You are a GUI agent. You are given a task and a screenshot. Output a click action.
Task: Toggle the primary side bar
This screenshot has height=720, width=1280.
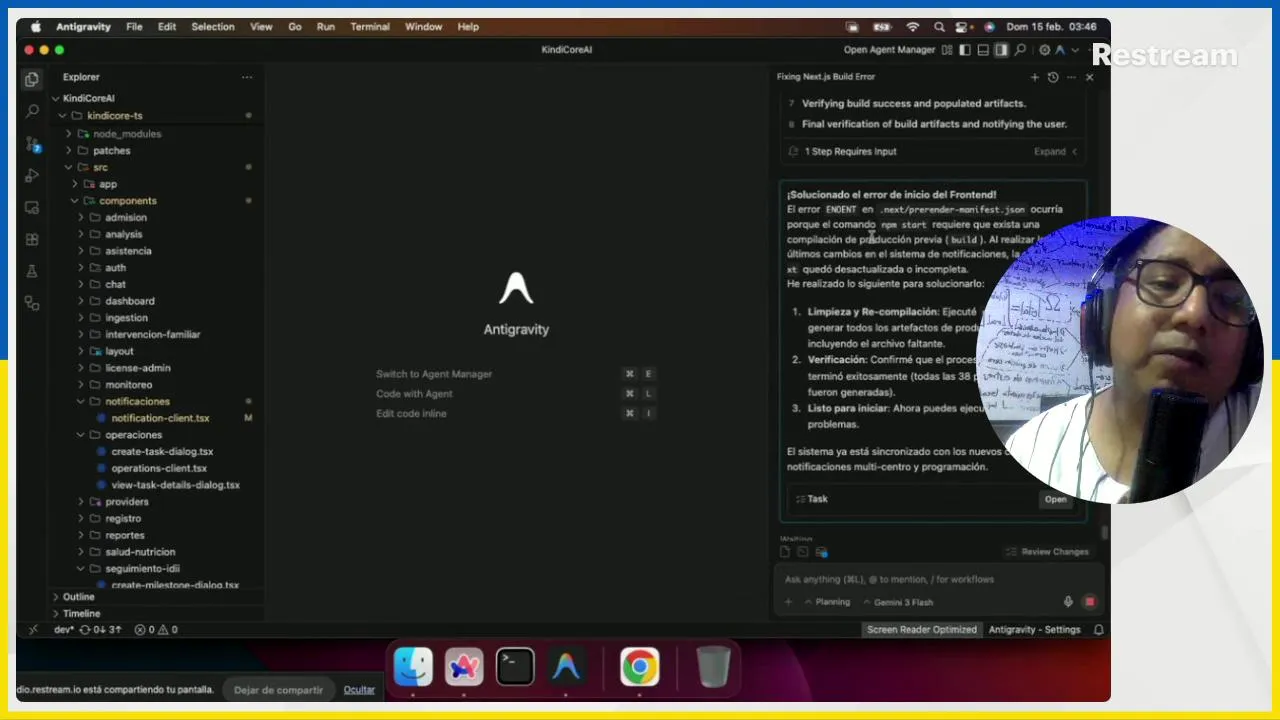(x=965, y=50)
